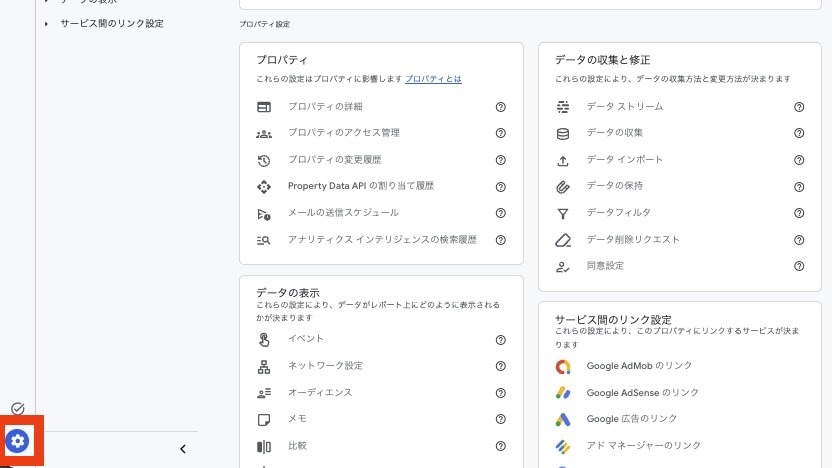Click the audience person-list icon
Screen dimensions: 832x468
point(264,393)
